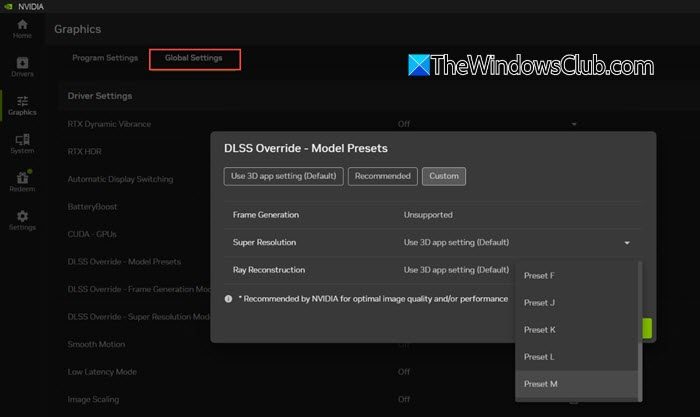The image size is (700, 417).
Task: Click the CUDA - GPUs setting row
Action: [x=92, y=234]
